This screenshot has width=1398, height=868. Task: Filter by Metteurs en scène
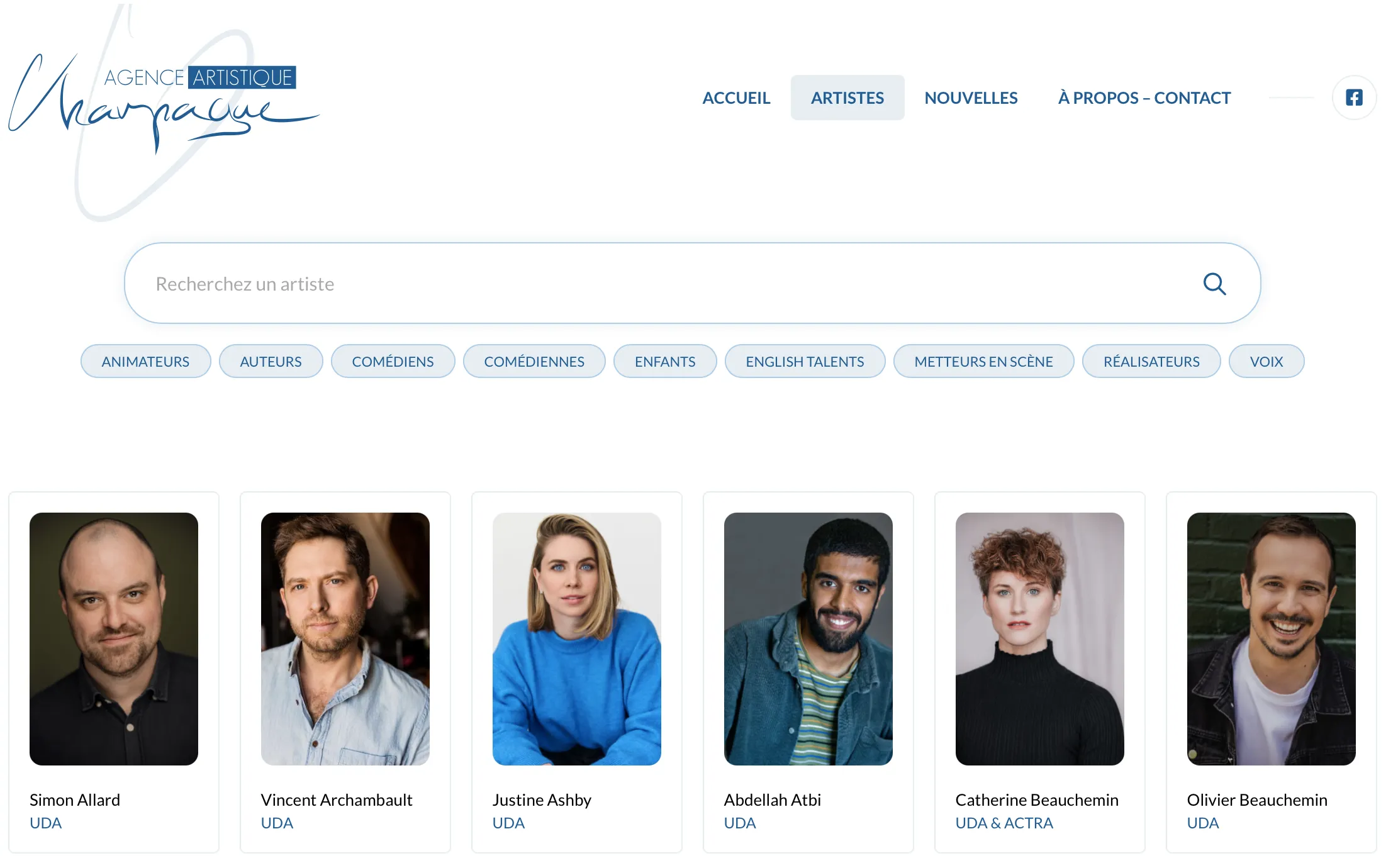point(983,361)
